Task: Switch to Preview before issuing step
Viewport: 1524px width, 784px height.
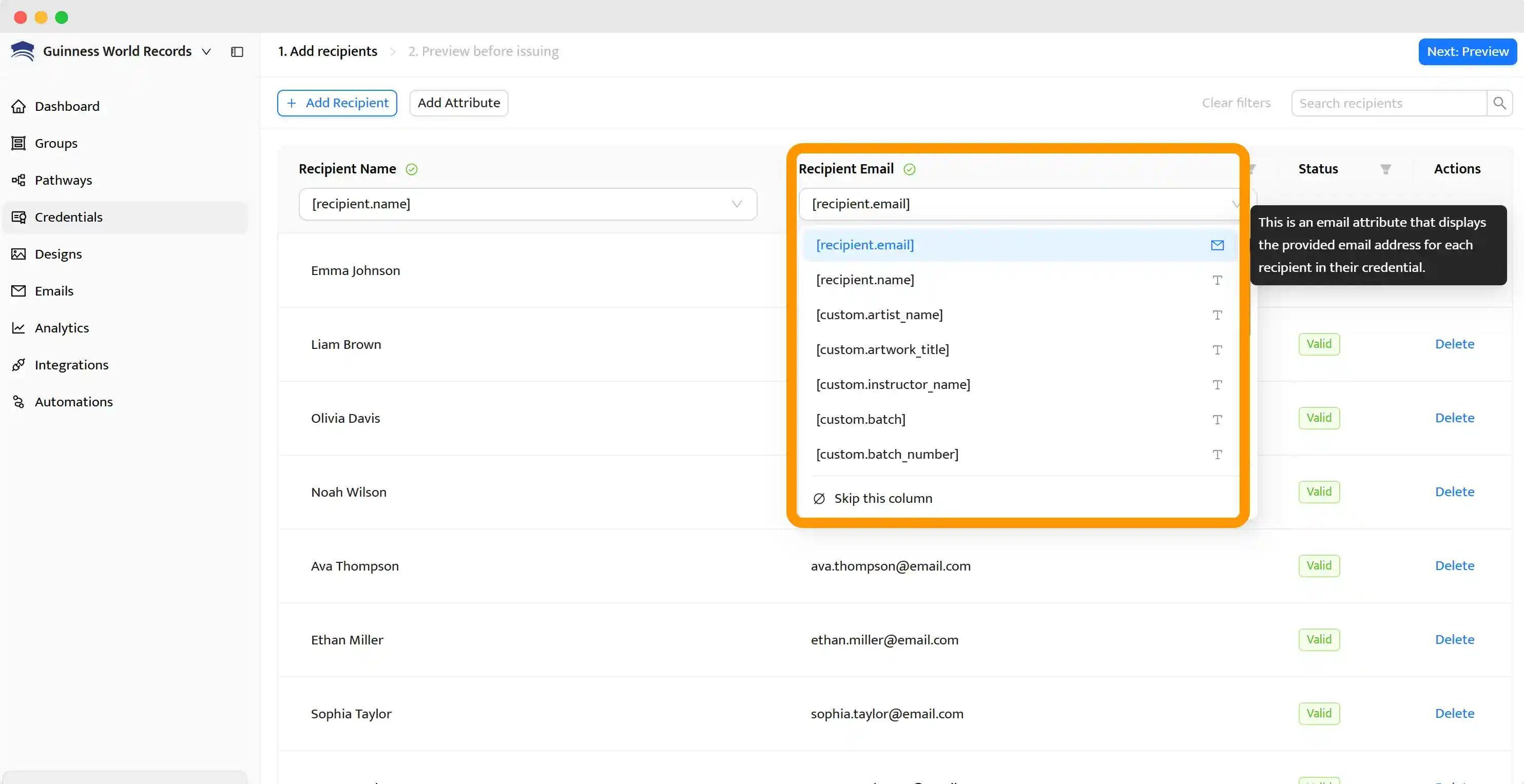Action: [x=483, y=51]
